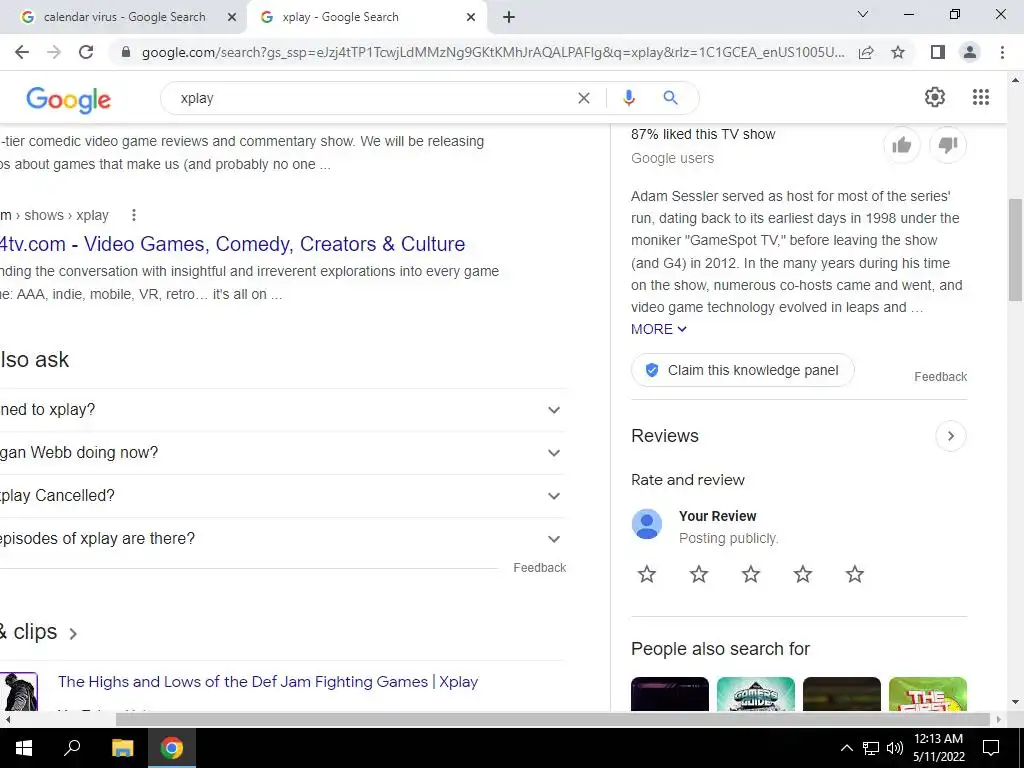View site security lock info

(x=126, y=52)
